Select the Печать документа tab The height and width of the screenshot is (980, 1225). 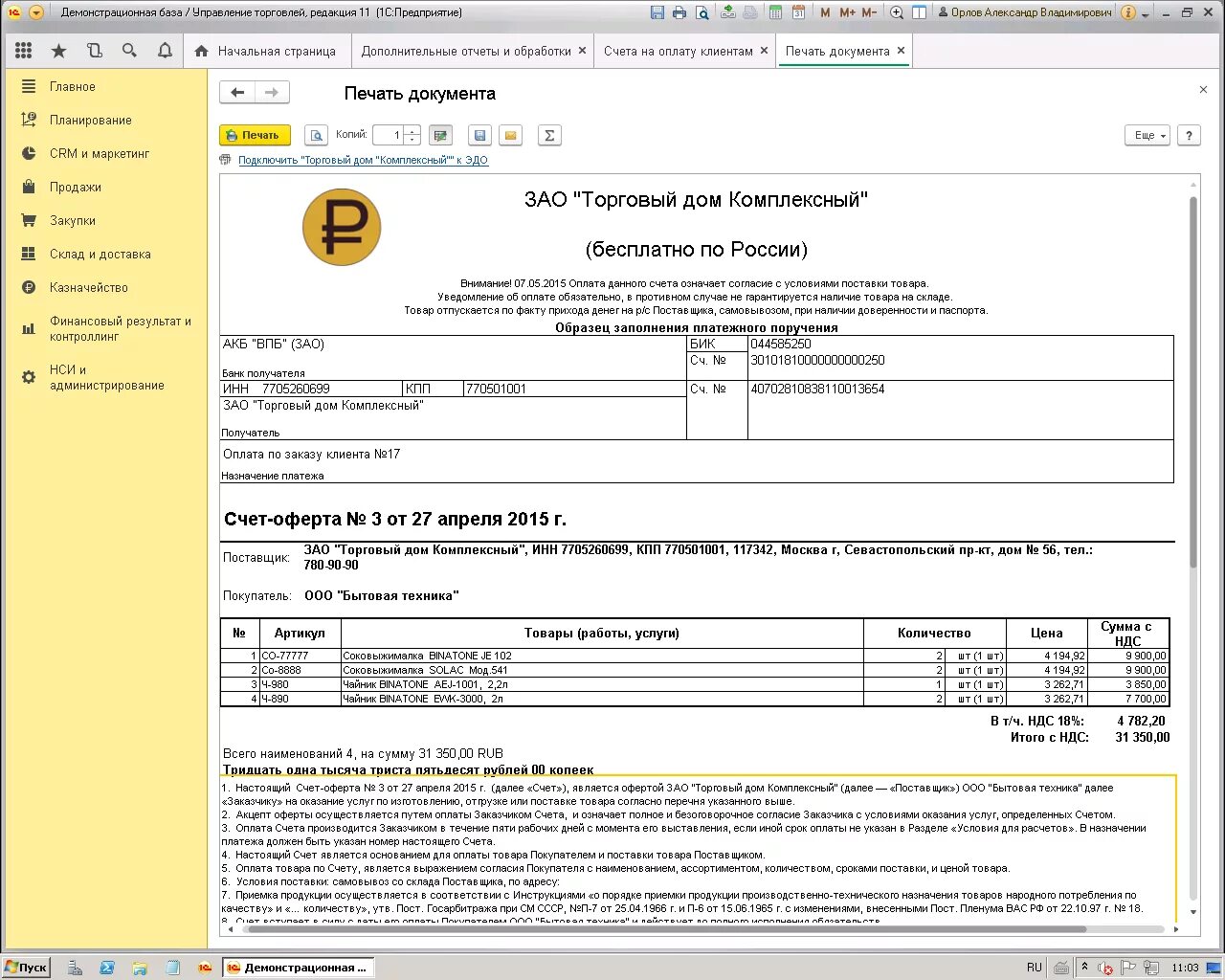point(837,51)
